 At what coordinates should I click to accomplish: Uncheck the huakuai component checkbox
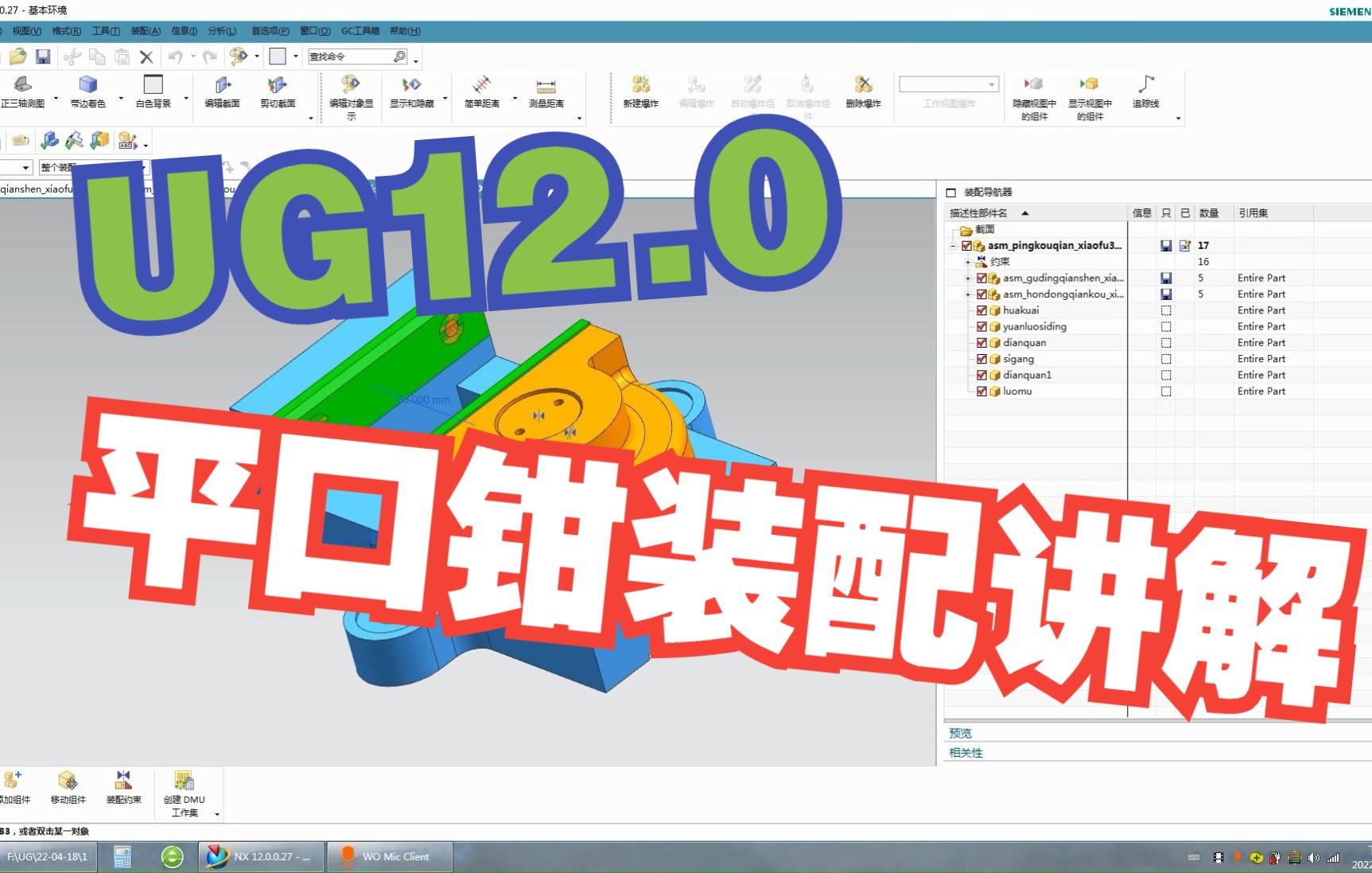tap(981, 310)
